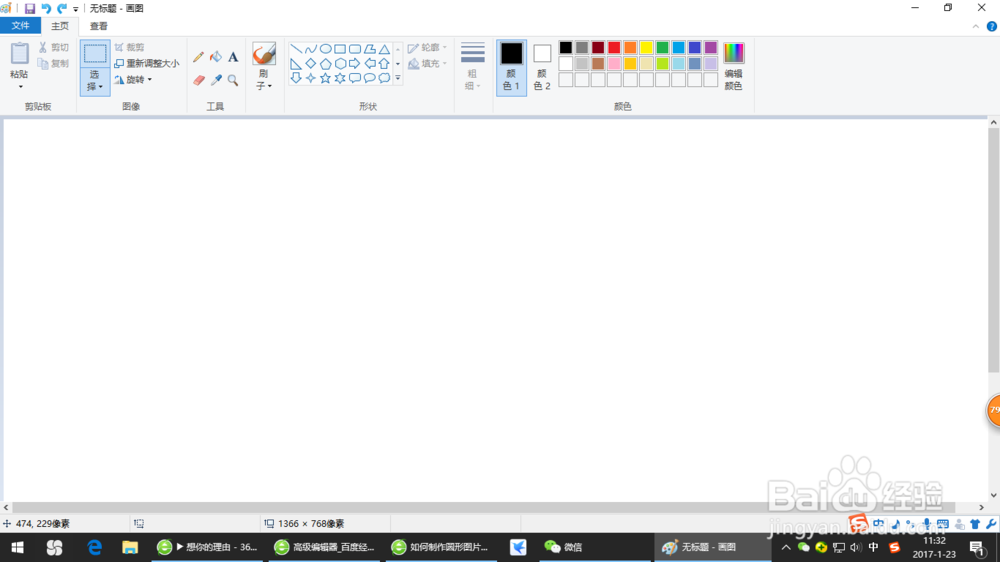This screenshot has width=1000, height=562.
Task: Open the 刷子 (Brushes) dropdown
Action: (263, 80)
